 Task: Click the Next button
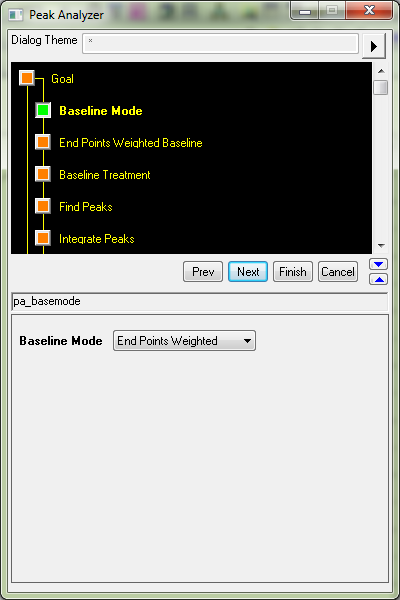[248, 272]
